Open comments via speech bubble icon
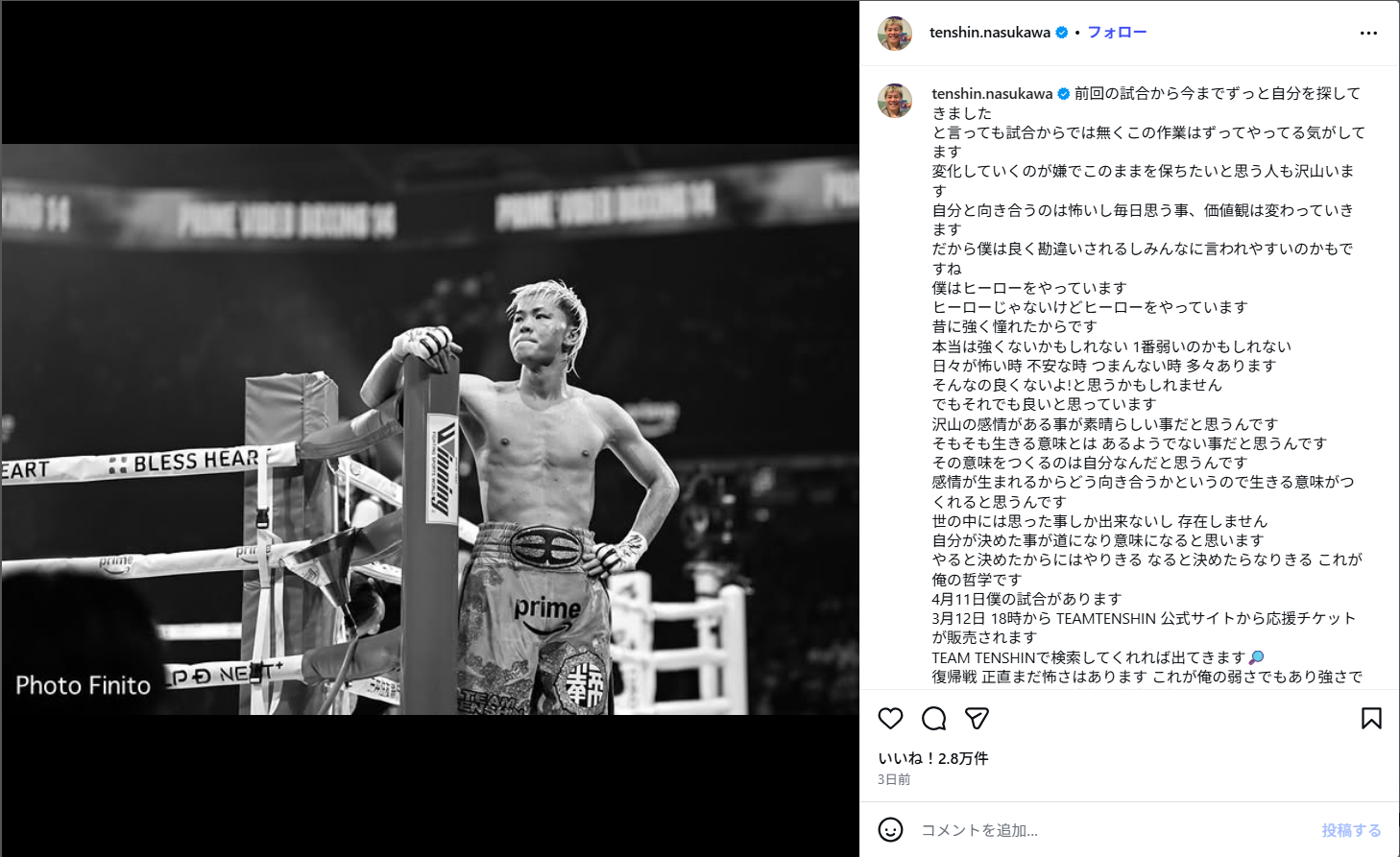 (934, 719)
